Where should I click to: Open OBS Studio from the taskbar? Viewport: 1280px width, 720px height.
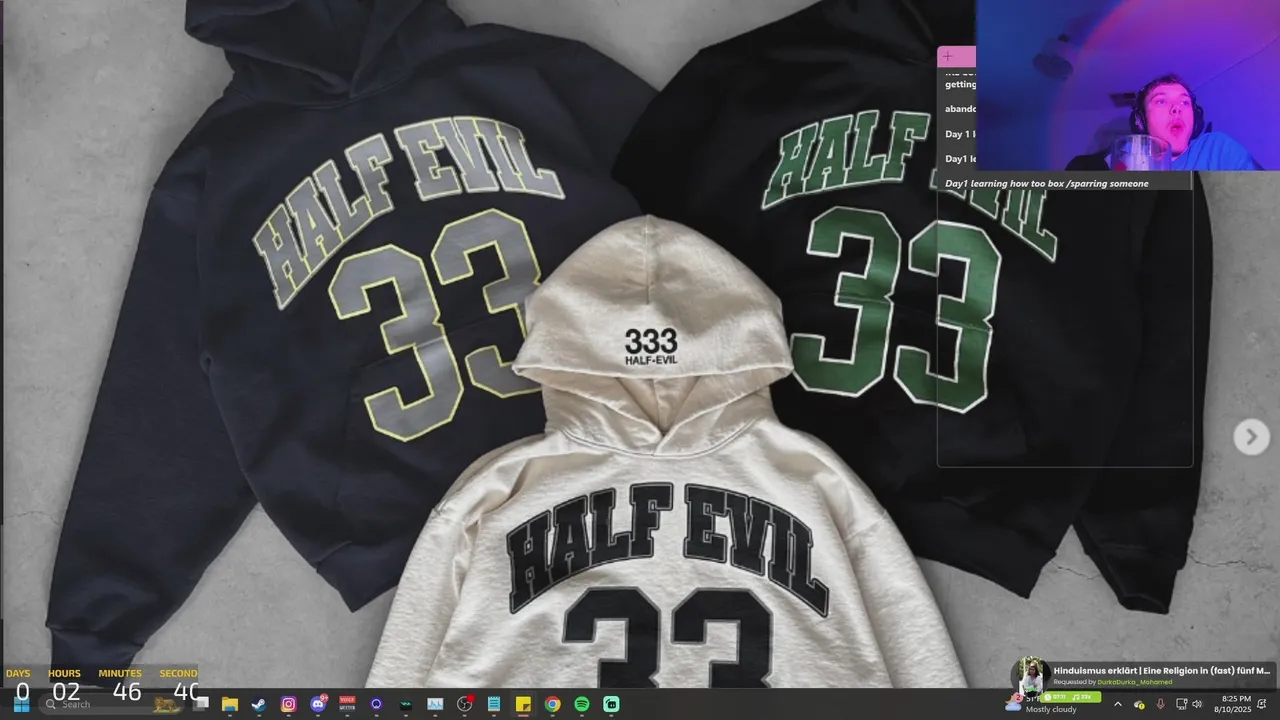pos(464,704)
